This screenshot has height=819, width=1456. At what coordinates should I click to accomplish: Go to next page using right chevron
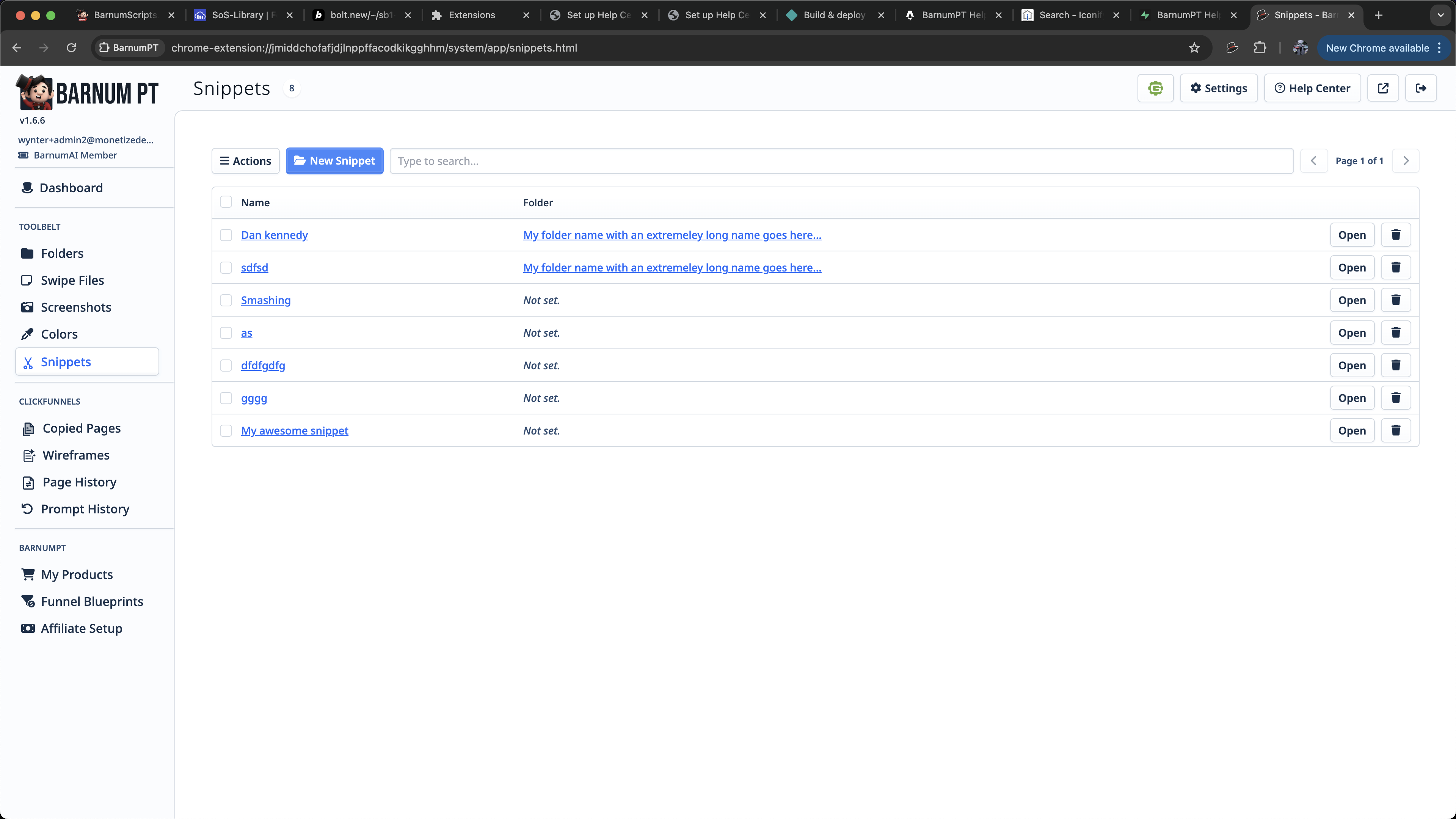1406,161
